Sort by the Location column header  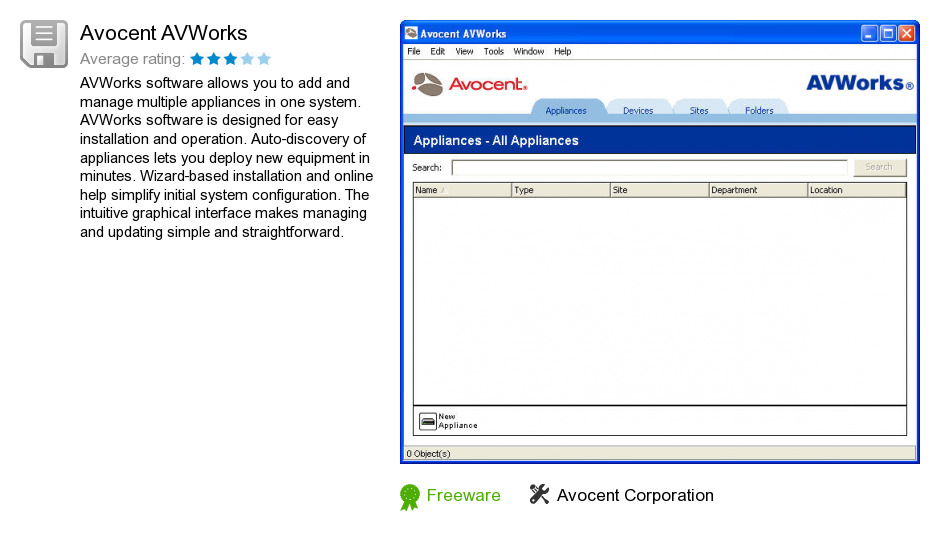click(x=857, y=190)
